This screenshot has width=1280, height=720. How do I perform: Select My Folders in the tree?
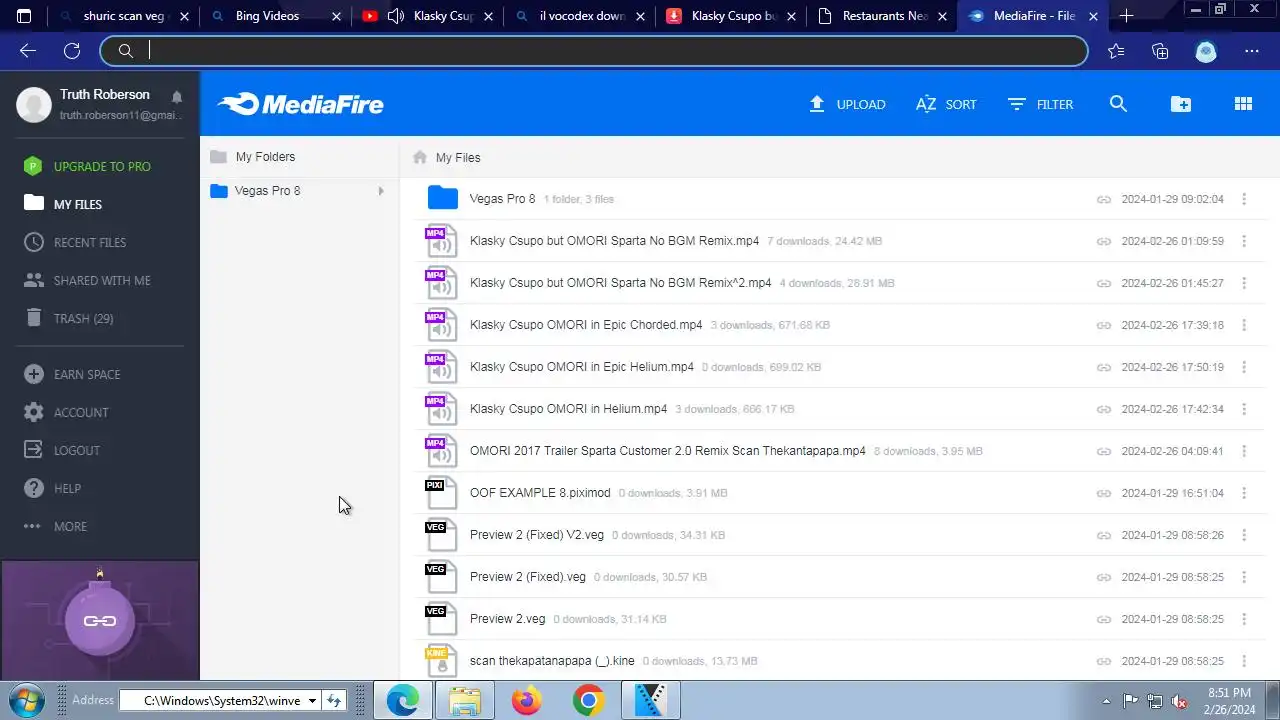point(265,157)
